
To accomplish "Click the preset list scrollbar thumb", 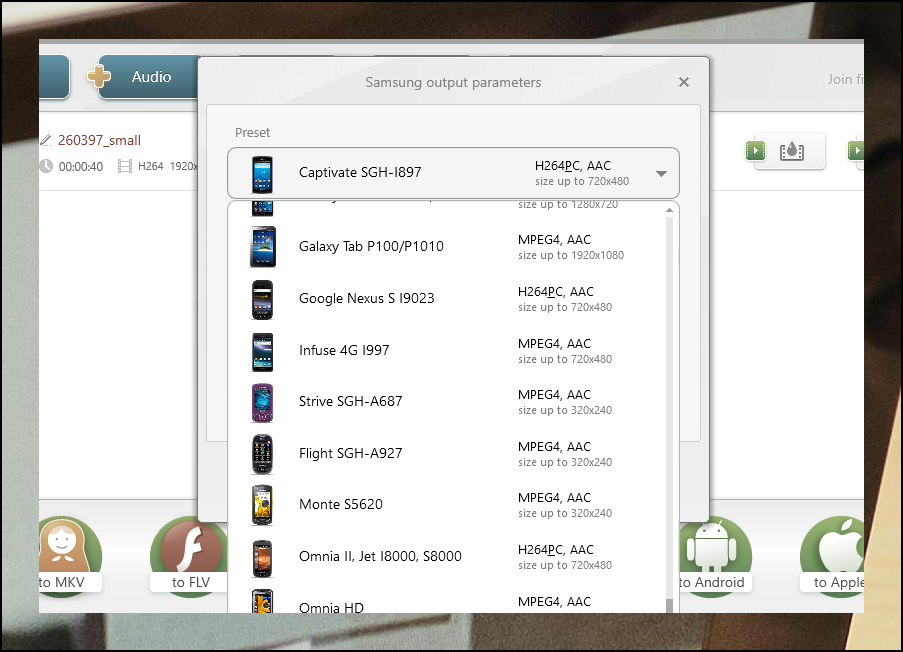I will [669, 605].
